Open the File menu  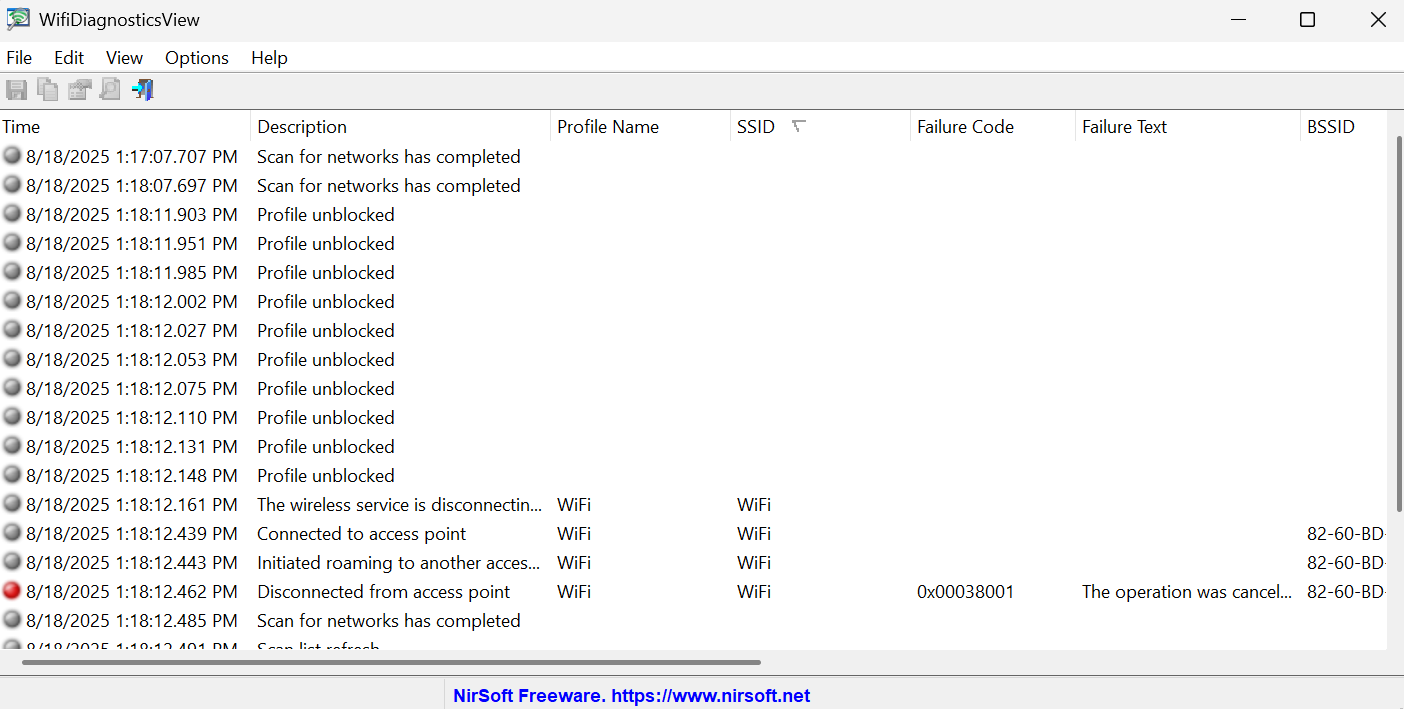tap(19, 58)
